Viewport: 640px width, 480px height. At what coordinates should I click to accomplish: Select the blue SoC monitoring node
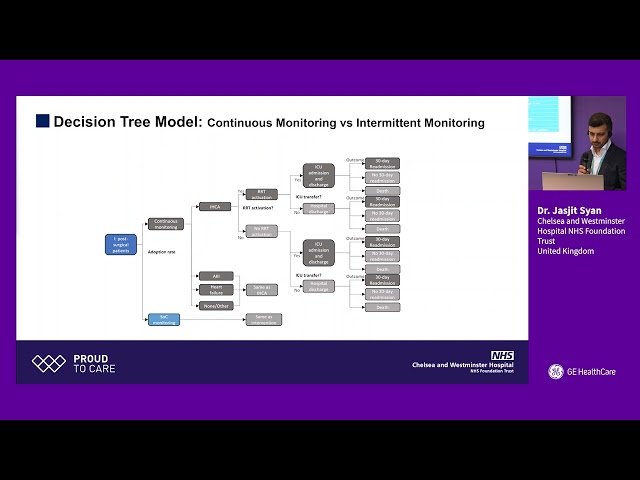tap(164, 319)
